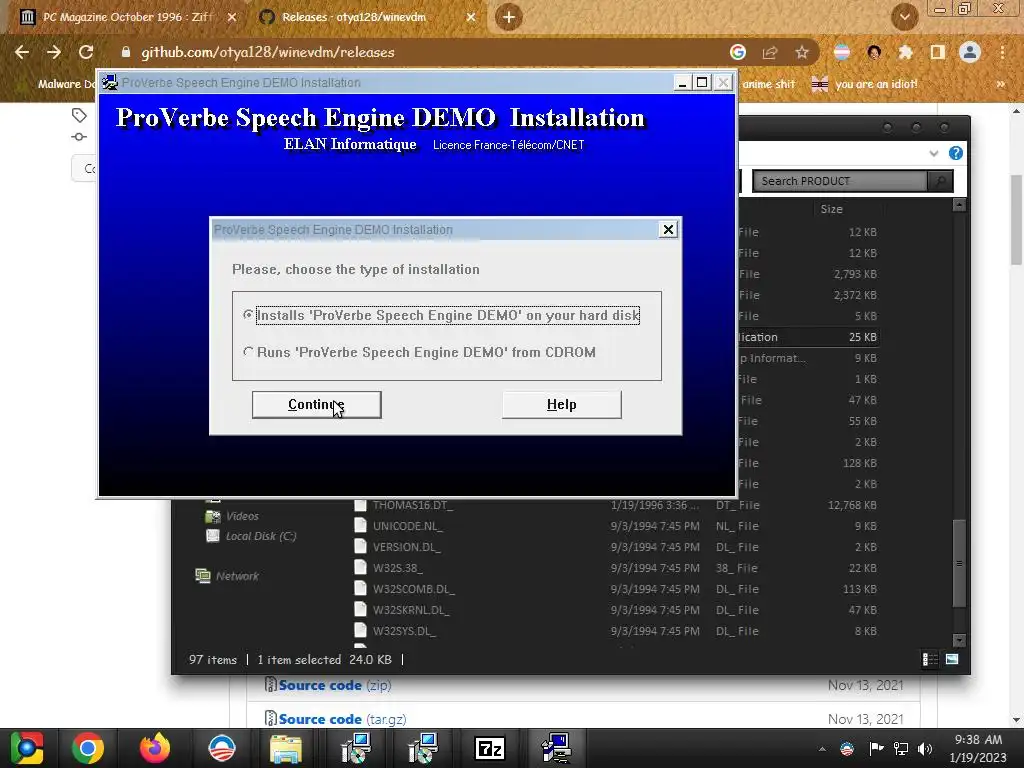Viewport: 1024px width, 768px height.
Task: Click the Help button in installer dialog
Action: pyautogui.click(x=562, y=405)
